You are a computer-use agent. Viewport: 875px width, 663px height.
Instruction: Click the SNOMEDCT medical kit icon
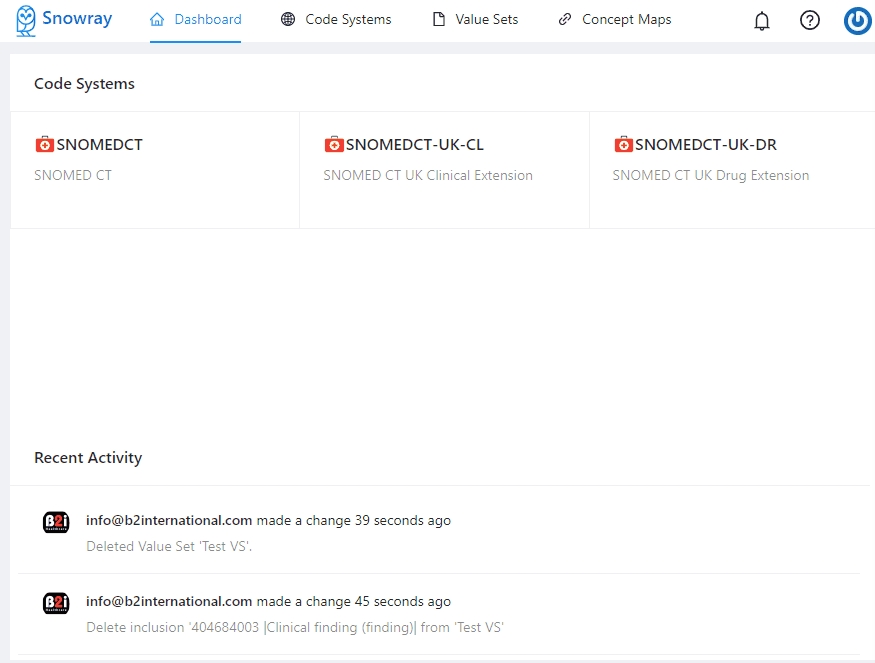45,145
